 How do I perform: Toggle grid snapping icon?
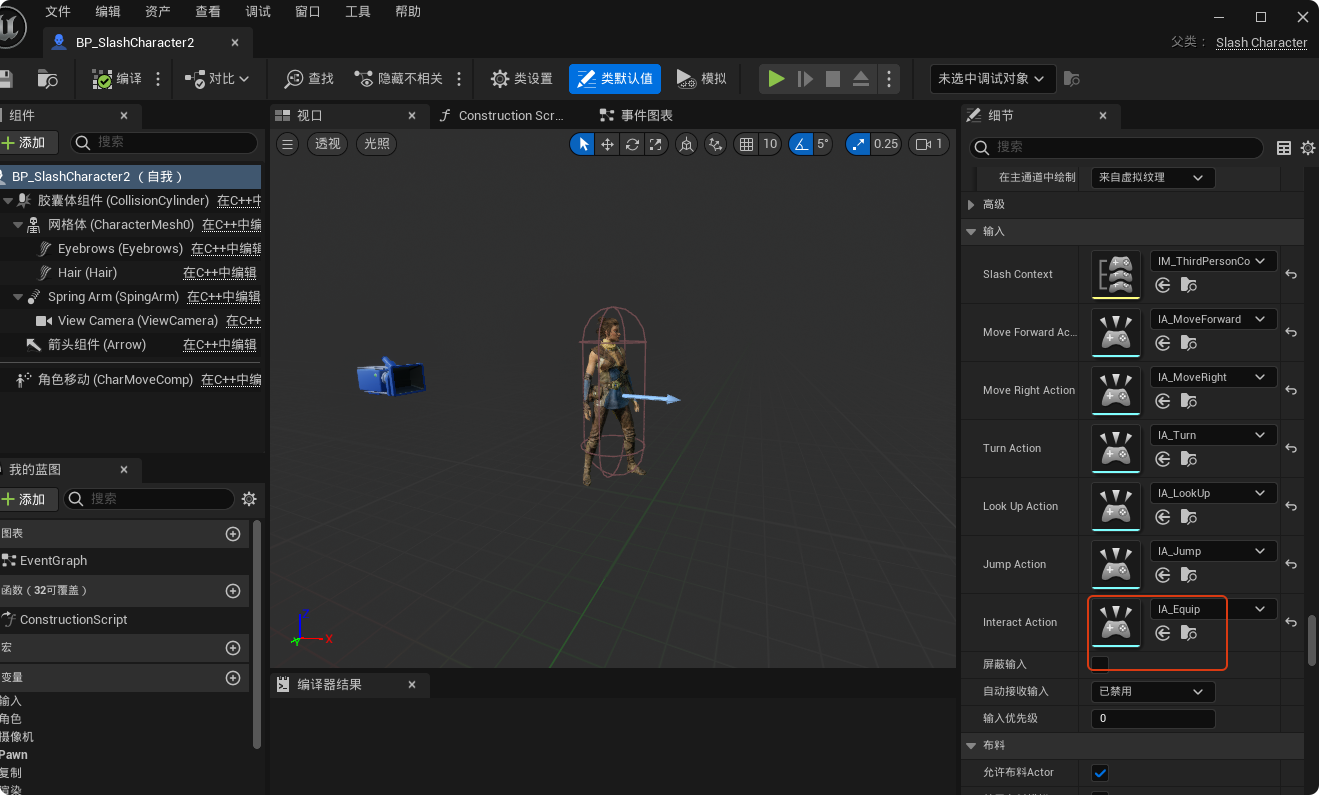[746, 144]
